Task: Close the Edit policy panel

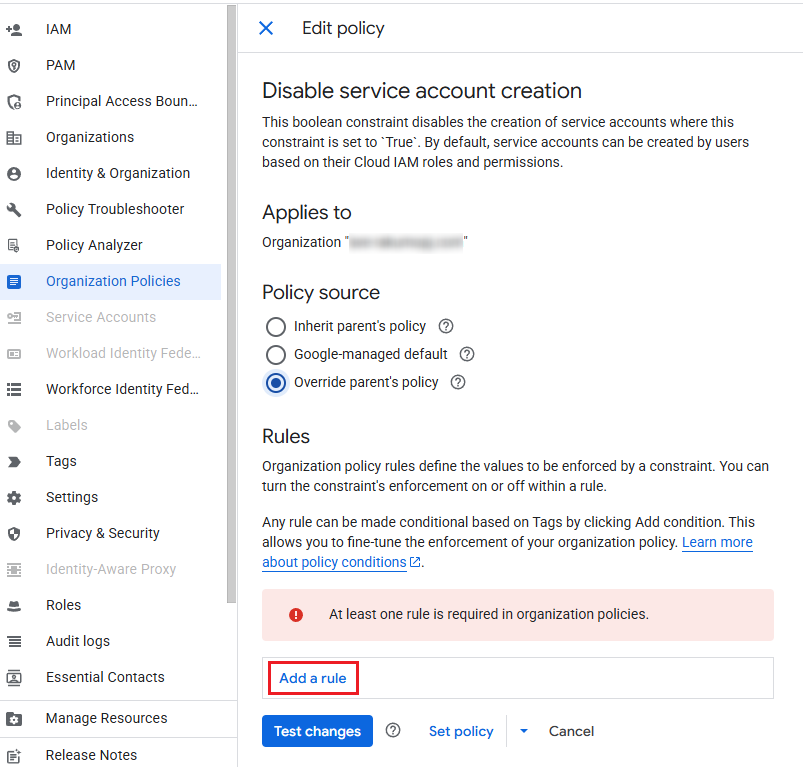Action: pyautogui.click(x=266, y=28)
